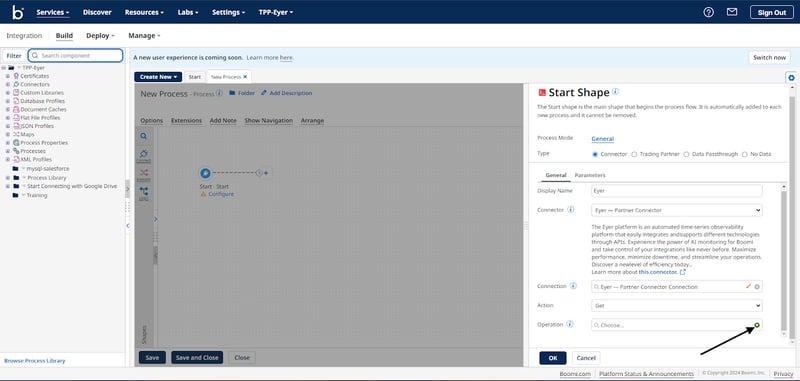Image resolution: width=800 pixels, height=381 pixels.
Task: Click the Switch now button
Action: click(769, 58)
